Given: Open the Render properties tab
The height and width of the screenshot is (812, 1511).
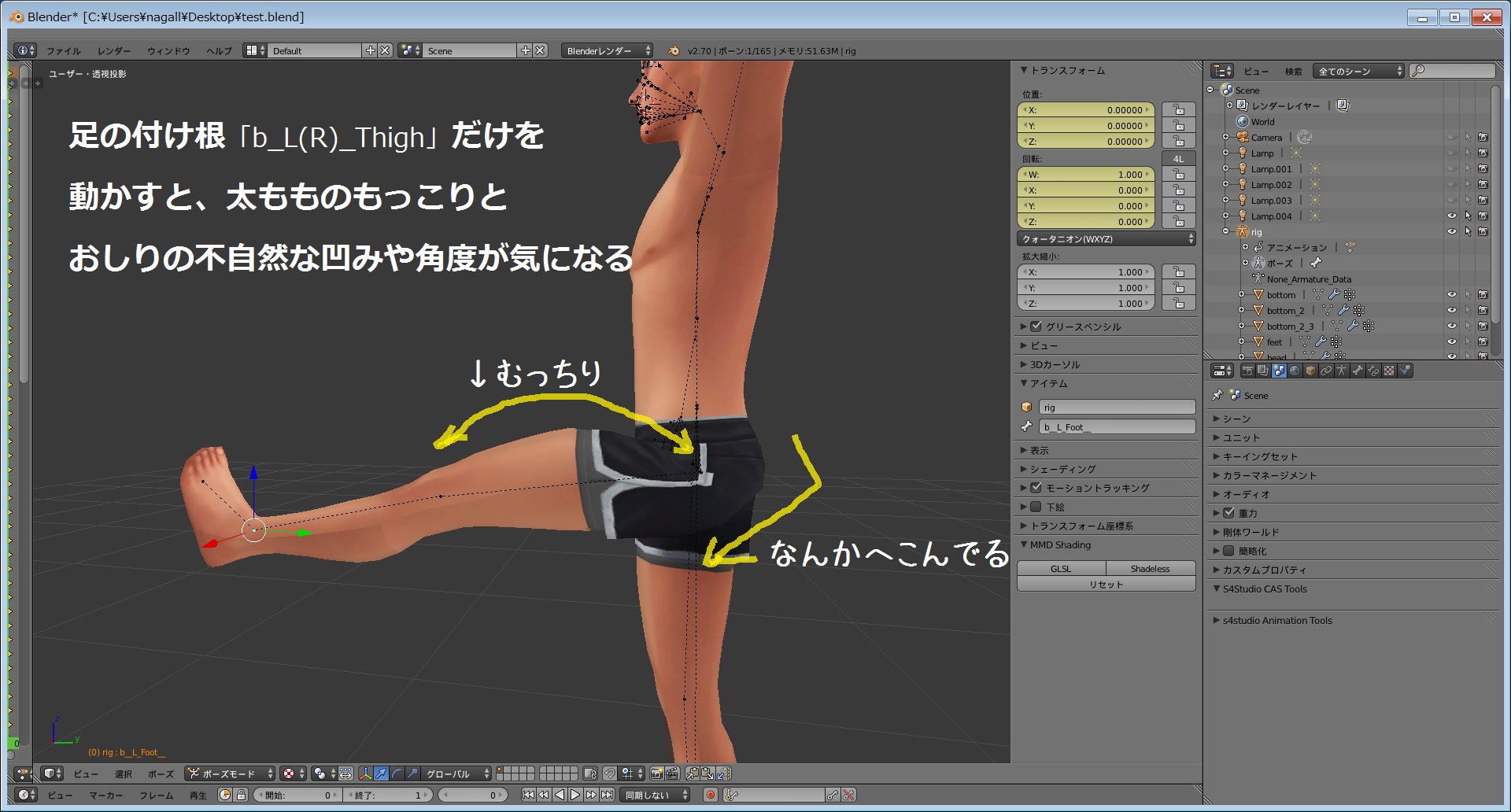Looking at the screenshot, I should coord(1247,371).
